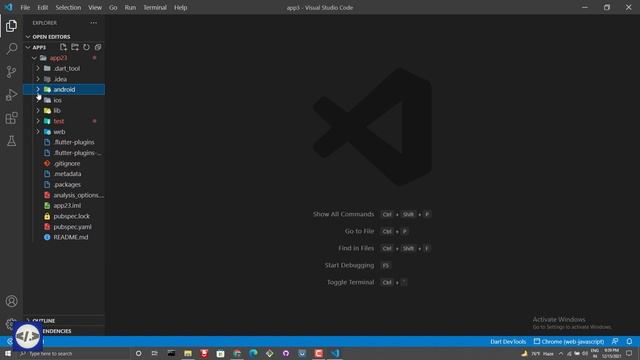Viewport: 640px width, 360px height.
Task: Refresh the explorer tree
Action: (x=86, y=47)
